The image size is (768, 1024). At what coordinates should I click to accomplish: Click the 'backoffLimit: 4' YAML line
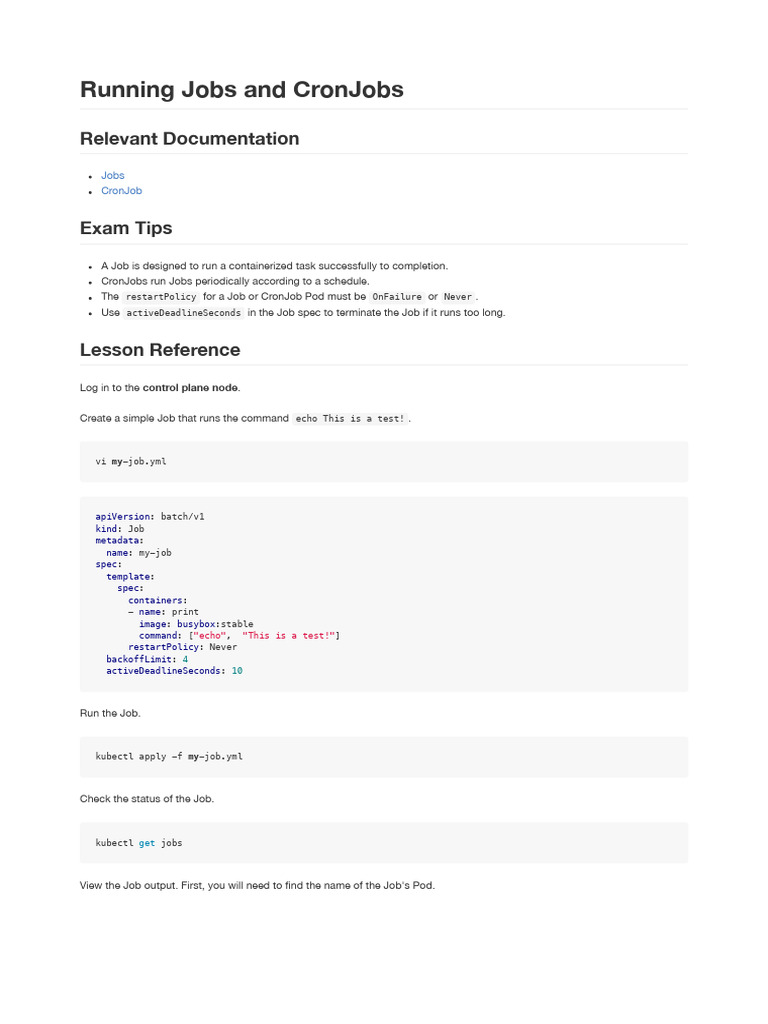pyautogui.click(x=147, y=659)
